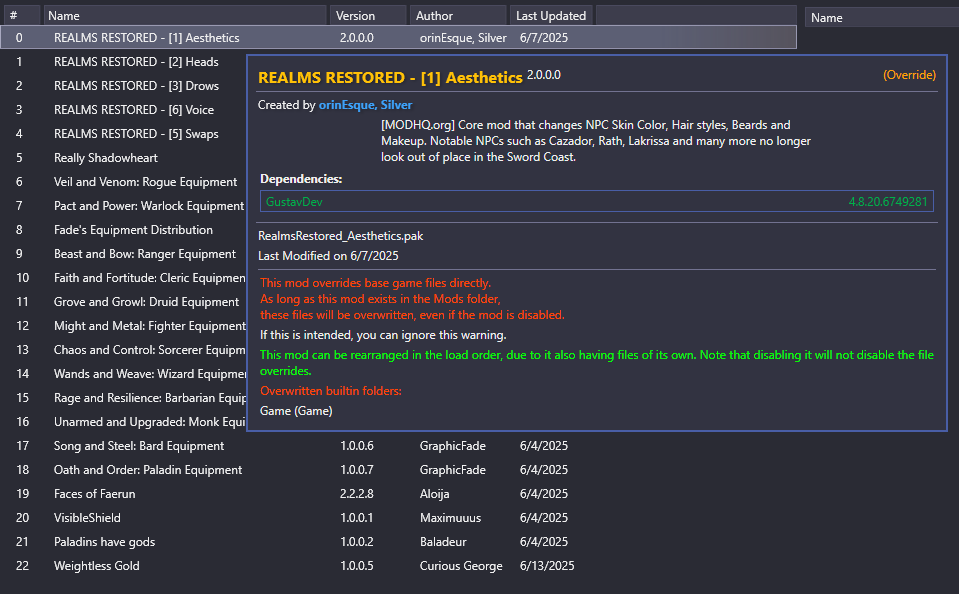This screenshot has height=594, width=959.
Task: Select Faith and Fortitude: Cleric Equipment row
Action: [150, 278]
